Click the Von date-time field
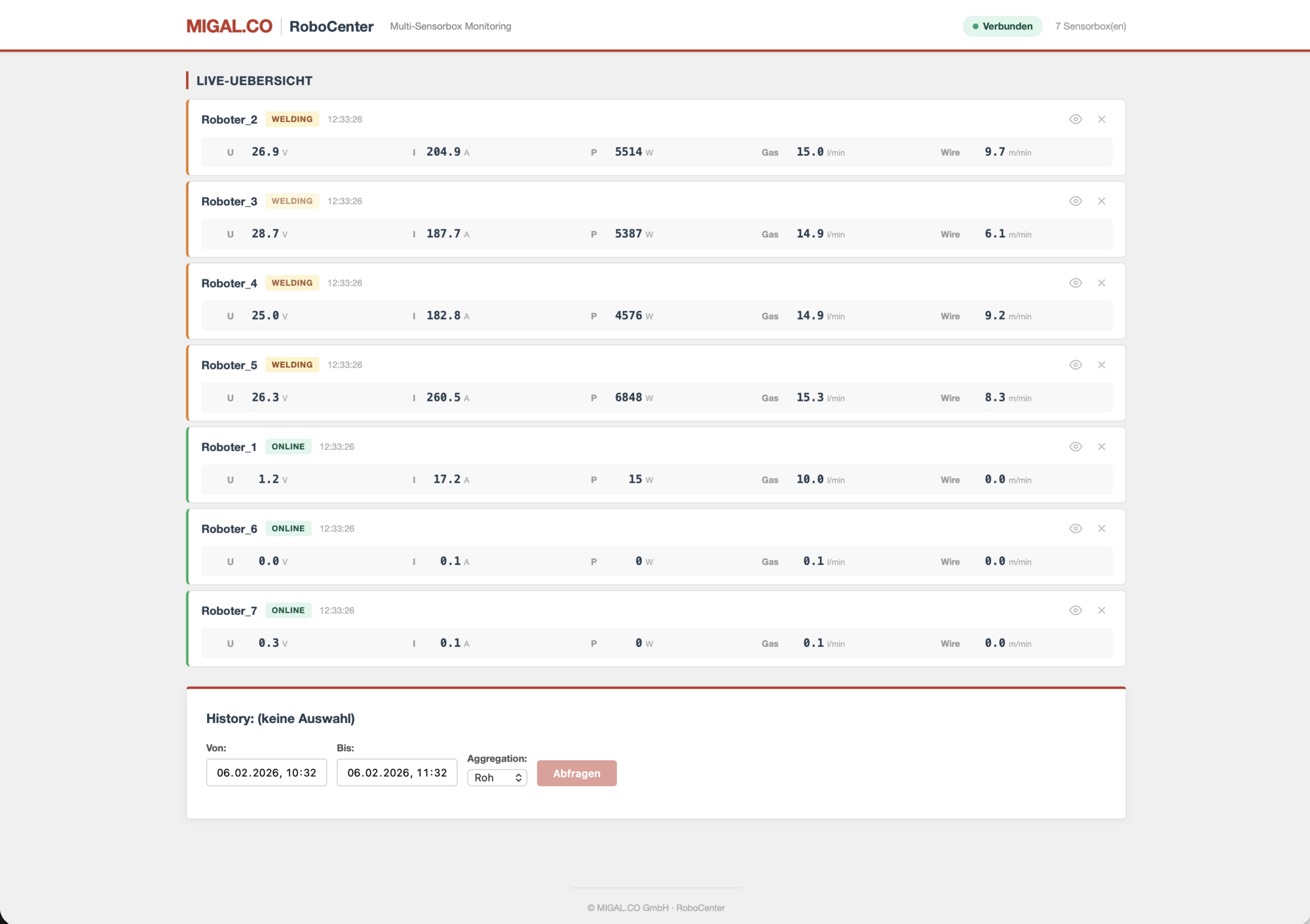Viewport: 1310px width, 924px height. (266, 773)
